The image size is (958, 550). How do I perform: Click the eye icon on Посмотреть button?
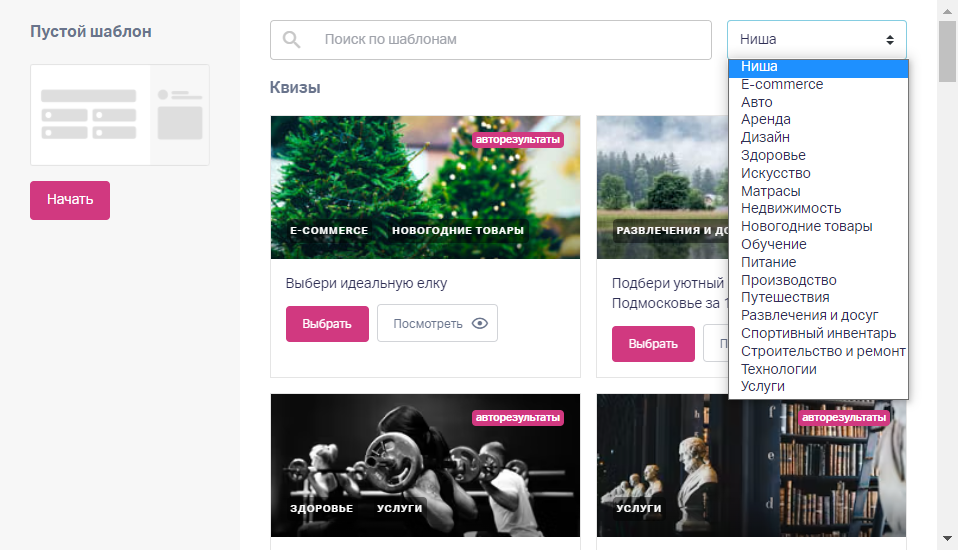(x=480, y=323)
